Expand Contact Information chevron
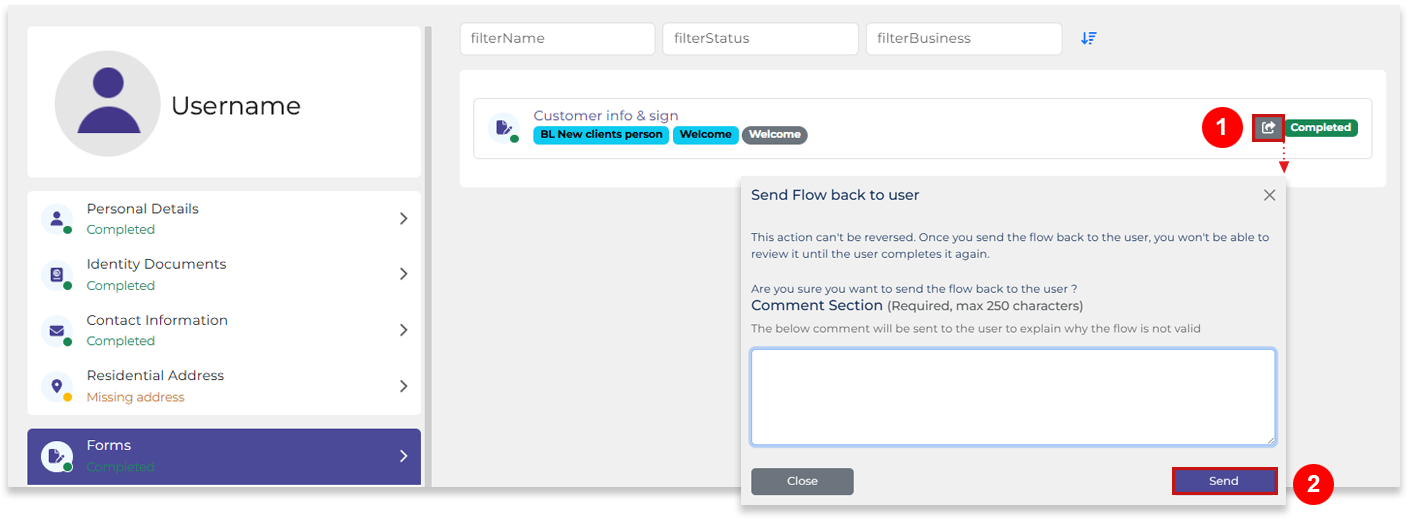The image size is (1415, 531). (404, 330)
